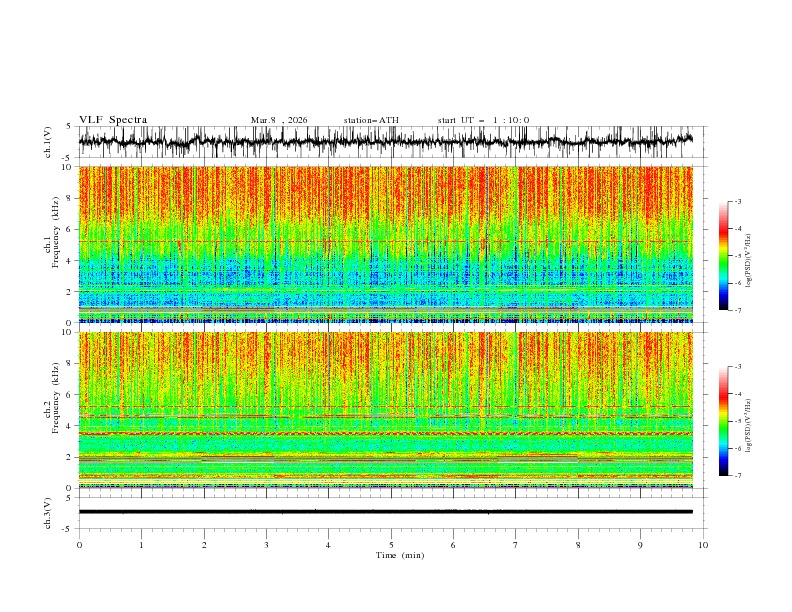
Task: Click the ch.1 "Frequency (kHz)" axis label
Action: pyautogui.click(x=55, y=232)
